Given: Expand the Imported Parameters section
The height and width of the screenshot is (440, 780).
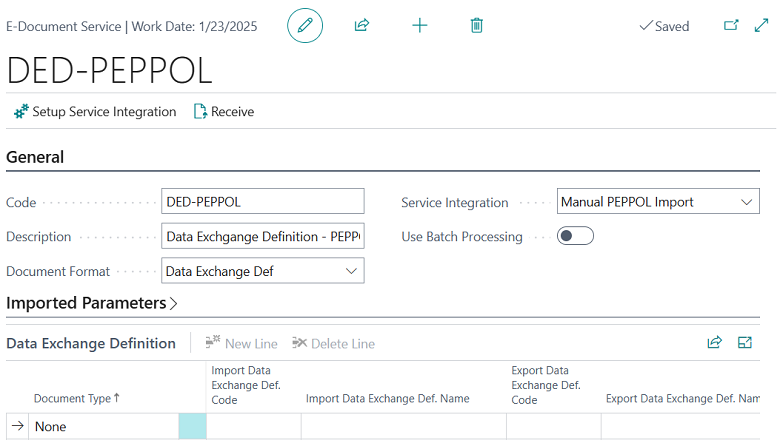Looking at the screenshot, I should (92, 303).
